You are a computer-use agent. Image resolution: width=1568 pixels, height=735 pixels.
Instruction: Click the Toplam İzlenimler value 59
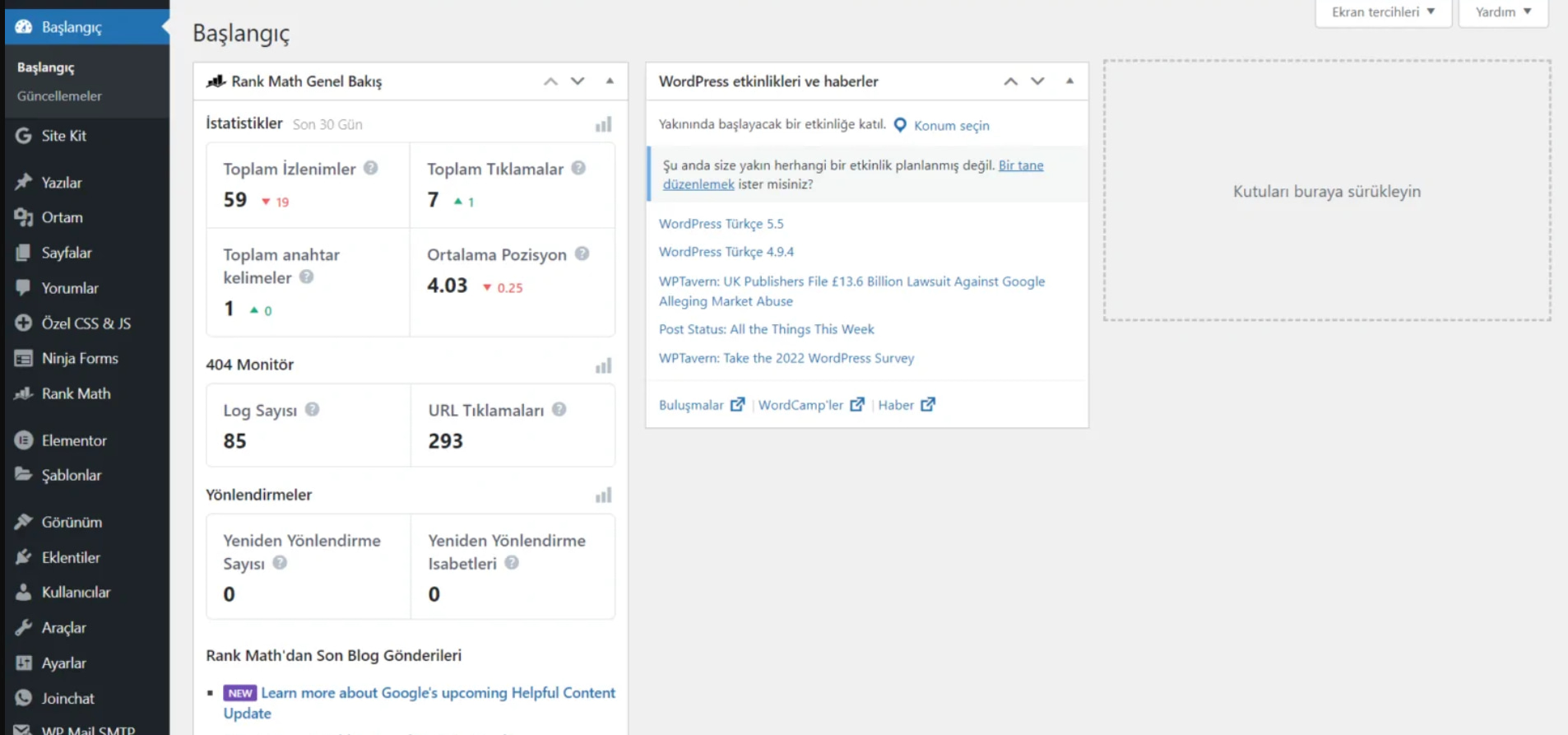[x=235, y=200]
